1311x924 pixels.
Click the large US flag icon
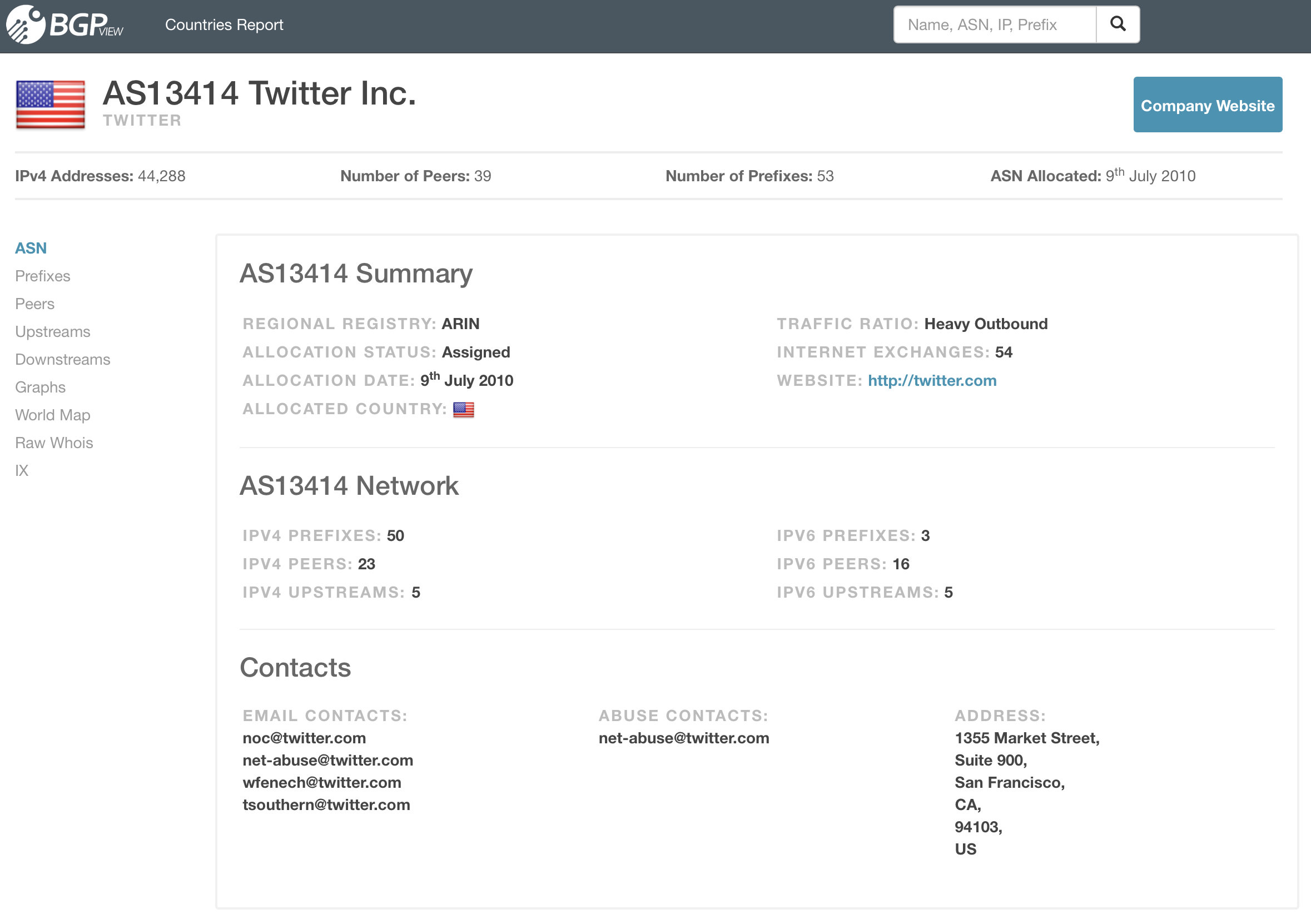click(50, 104)
